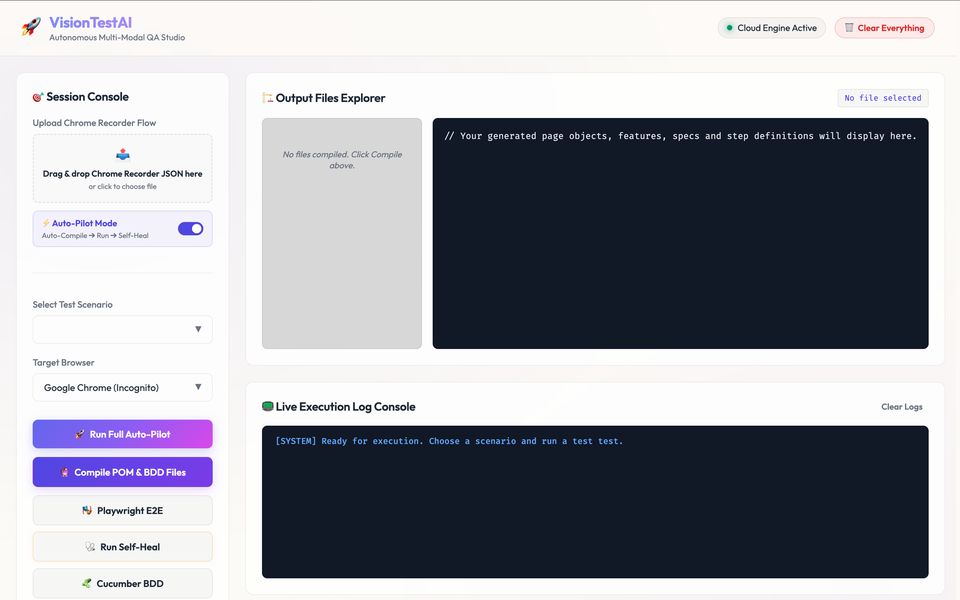
Task: Click the icon on Compile POM & BDD Files
Action: coord(64,472)
